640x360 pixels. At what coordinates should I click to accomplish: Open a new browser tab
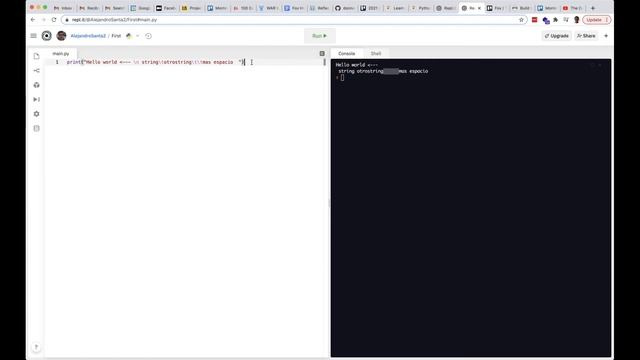pyautogui.click(x=593, y=8)
